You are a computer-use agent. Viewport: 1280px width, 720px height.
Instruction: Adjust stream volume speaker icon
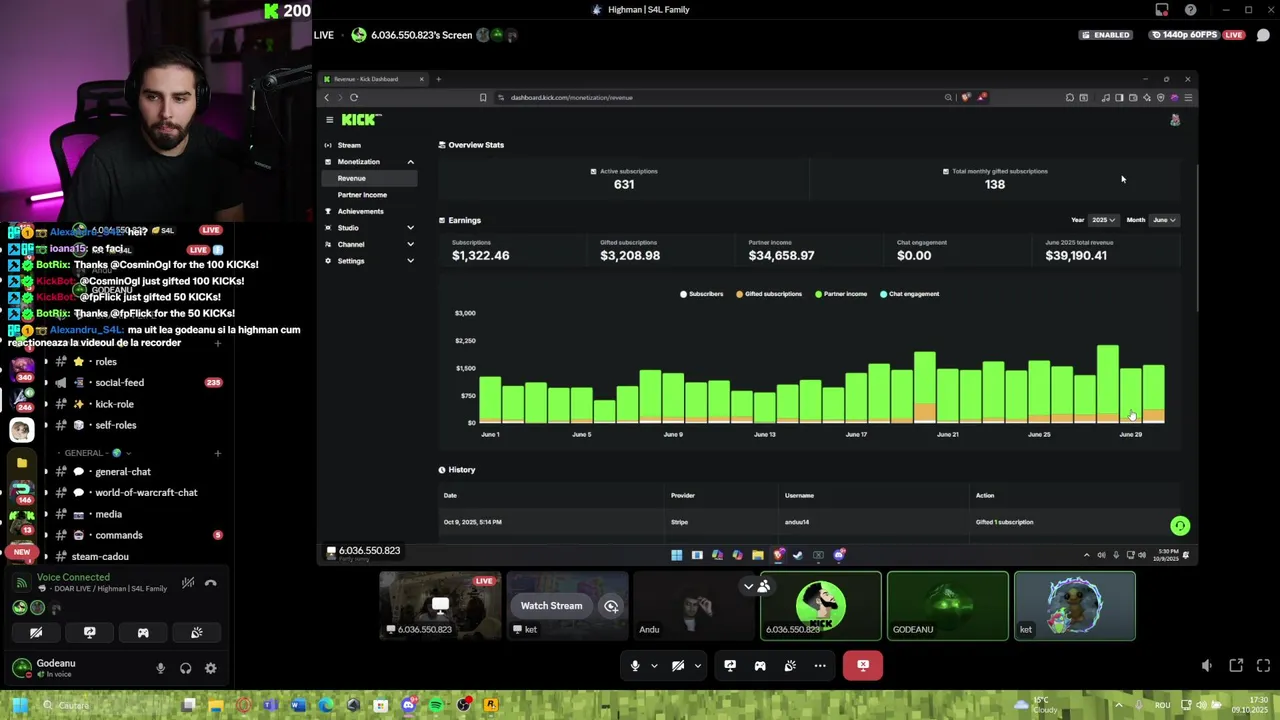(1207, 665)
